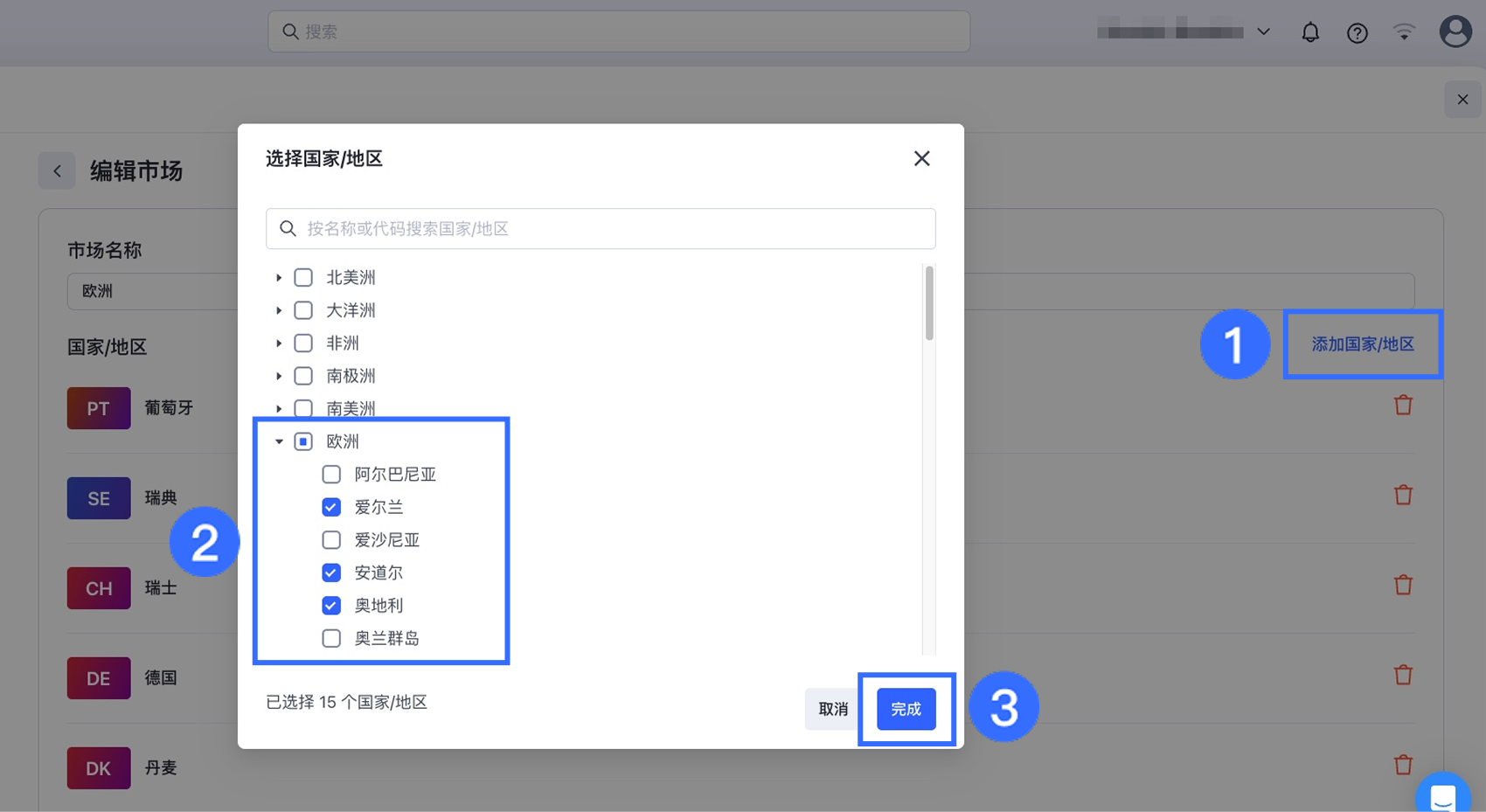Viewport: 1486px width, 812px height.
Task: Click the DE country badge
Action: [x=99, y=678]
